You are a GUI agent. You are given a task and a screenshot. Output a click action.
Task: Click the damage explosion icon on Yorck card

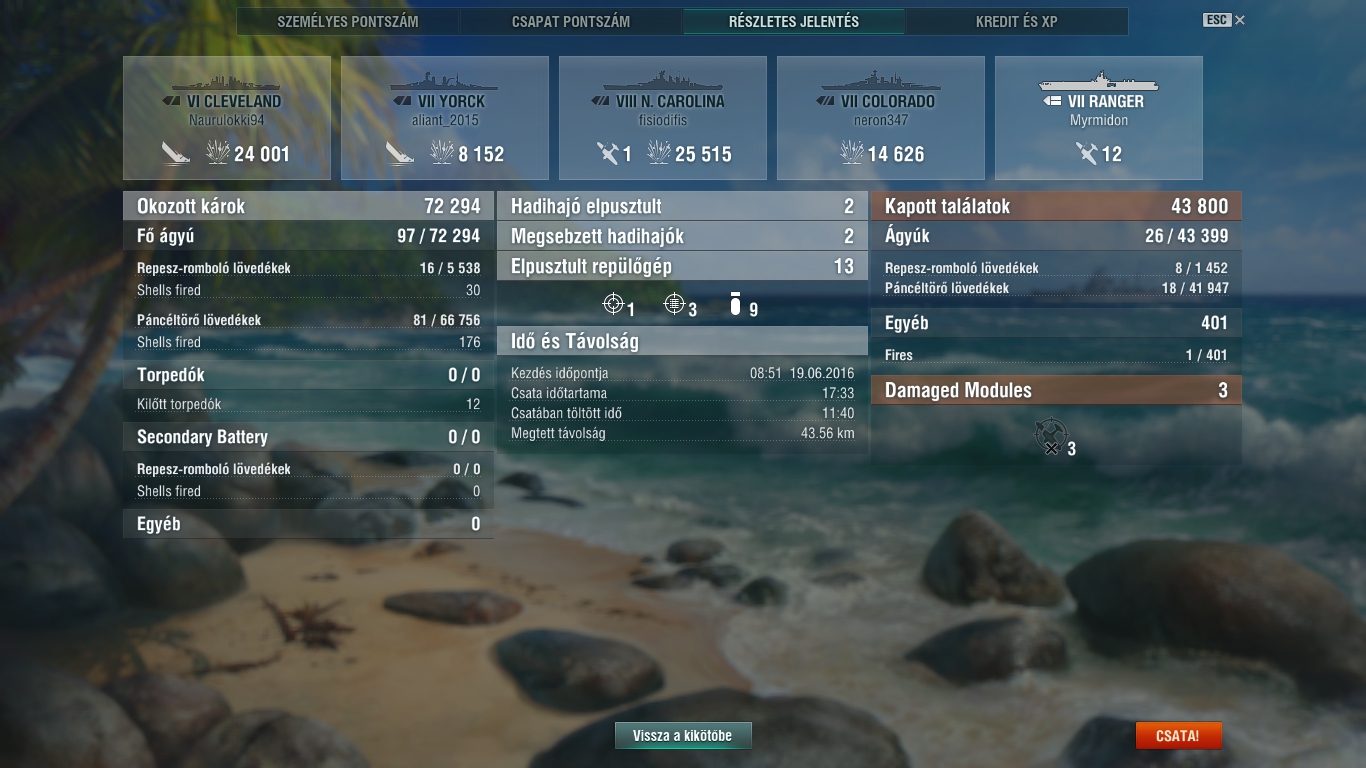point(442,153)
